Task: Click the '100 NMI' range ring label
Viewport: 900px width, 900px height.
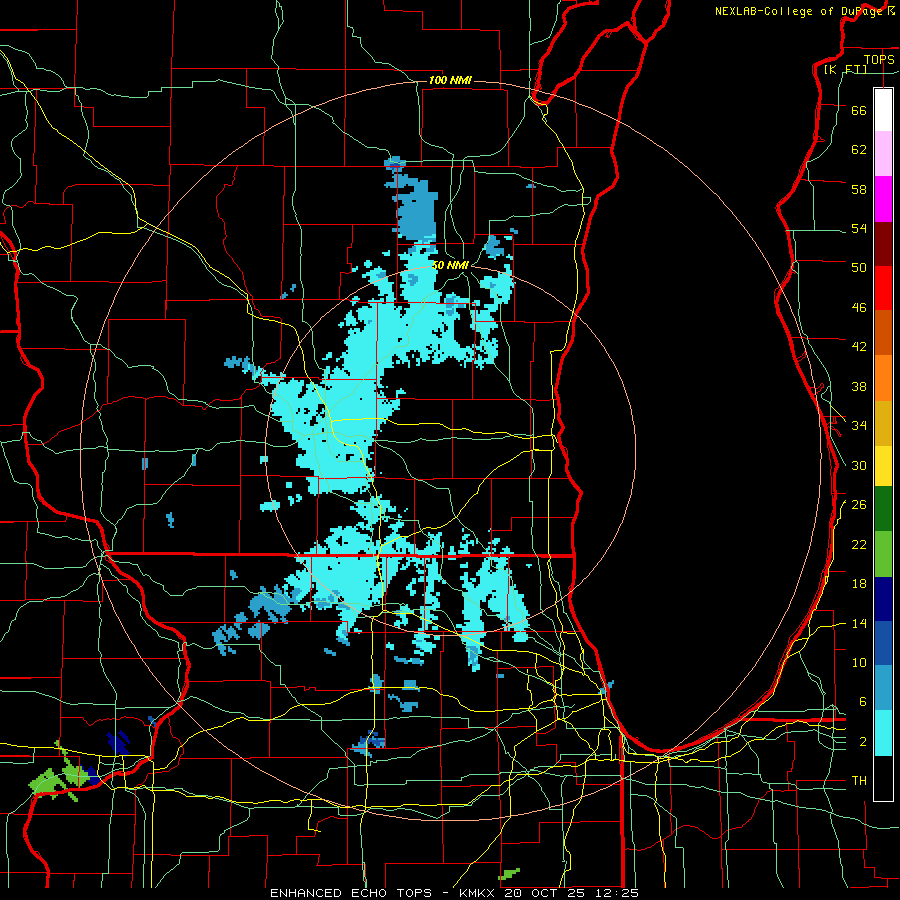Action: [x=450, y=80]
